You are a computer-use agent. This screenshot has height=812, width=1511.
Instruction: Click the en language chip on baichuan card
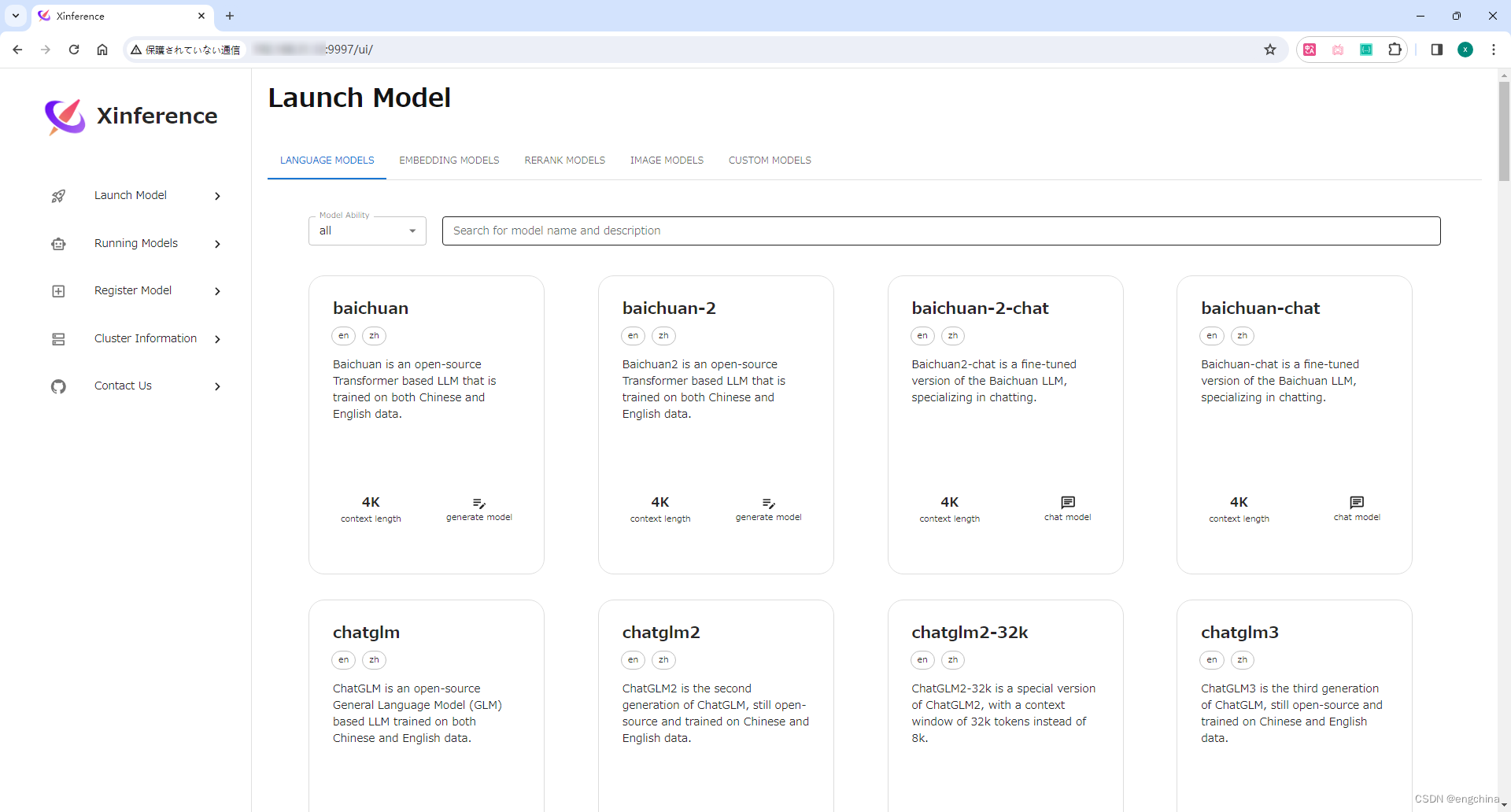pos(343,336)
